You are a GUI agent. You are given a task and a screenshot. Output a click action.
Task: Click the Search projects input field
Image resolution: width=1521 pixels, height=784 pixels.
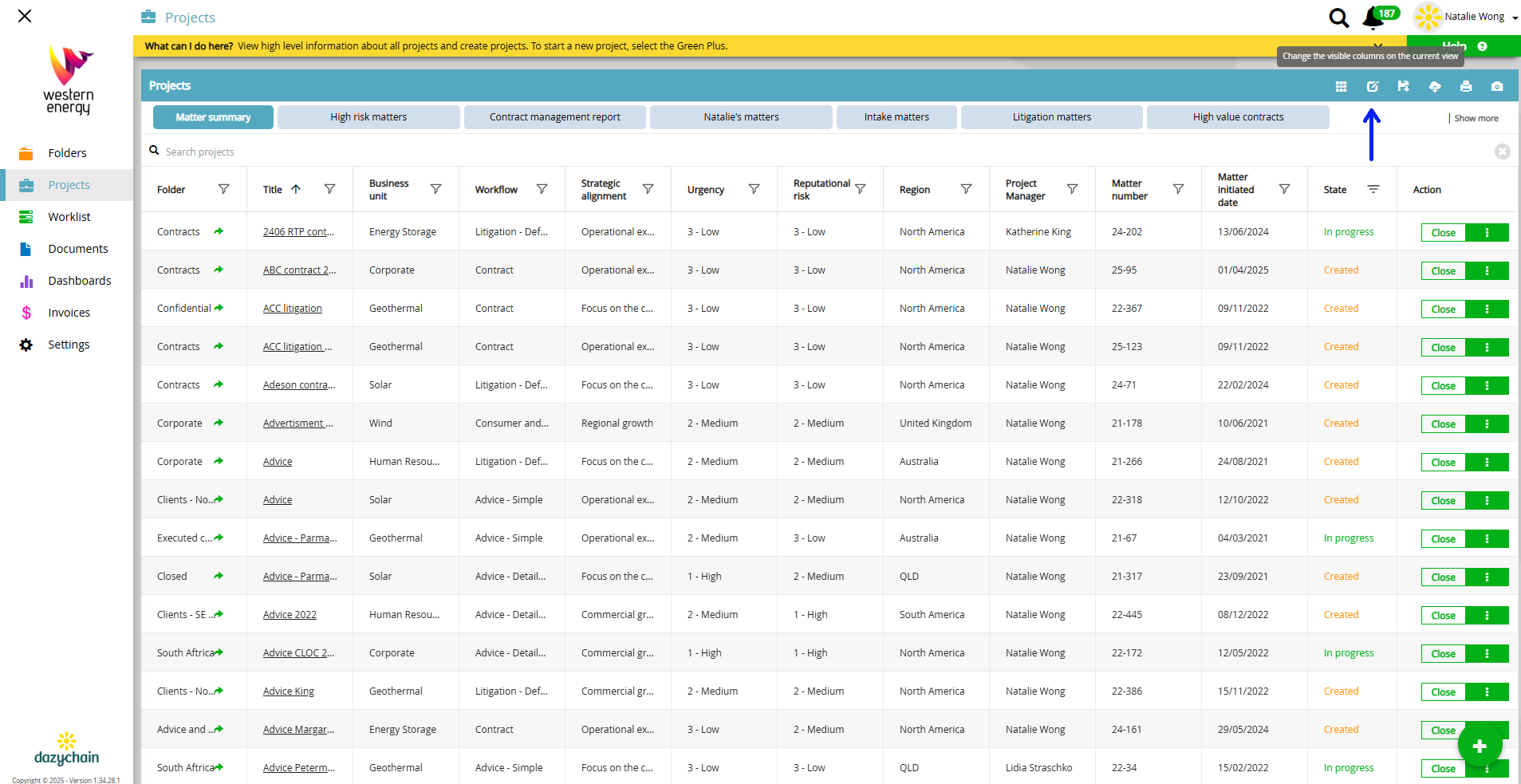tap(399, 152)
